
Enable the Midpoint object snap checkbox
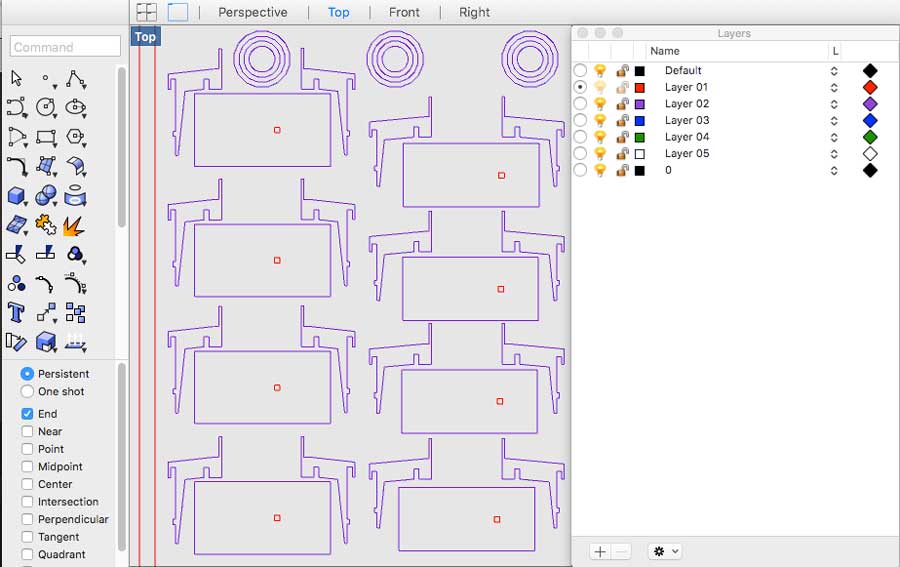point(27,467)
